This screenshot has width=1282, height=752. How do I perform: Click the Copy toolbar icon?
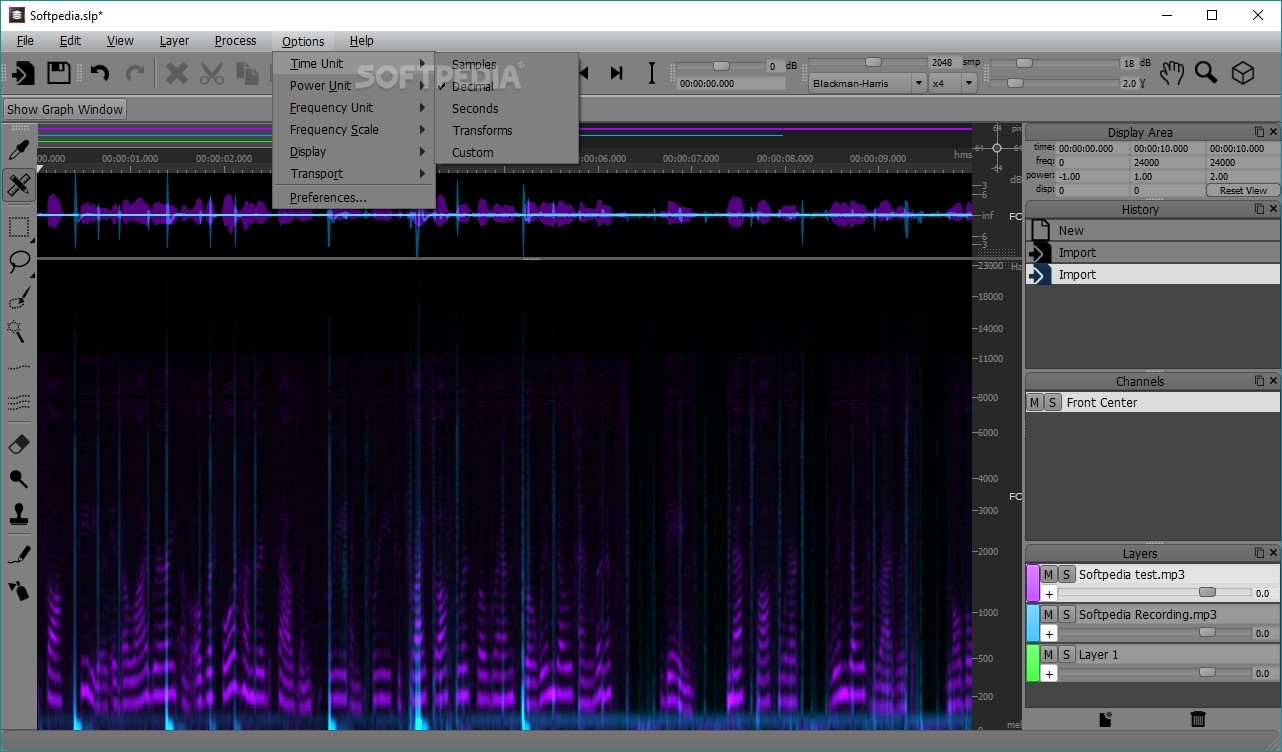[246, 73]
